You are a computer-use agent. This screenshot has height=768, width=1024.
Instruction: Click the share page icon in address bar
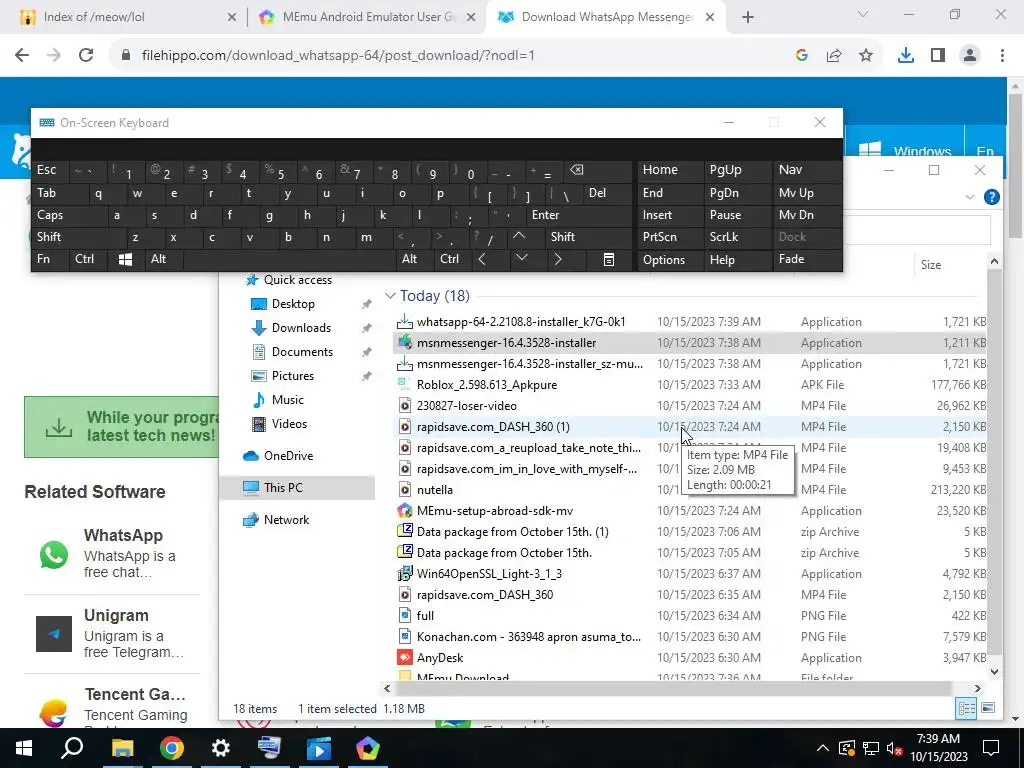(834, 56)
